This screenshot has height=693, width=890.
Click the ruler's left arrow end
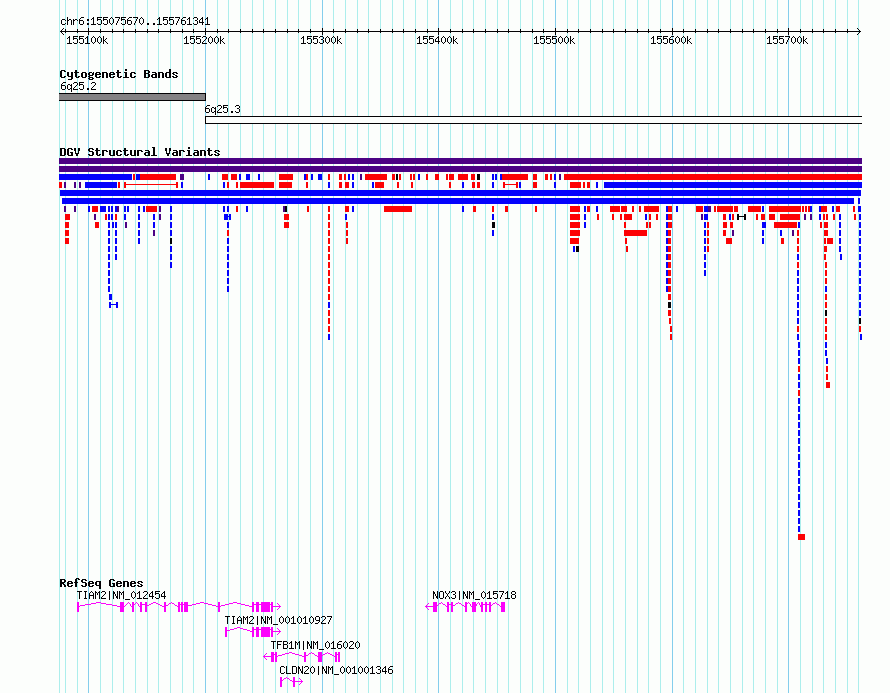(62, 32)
